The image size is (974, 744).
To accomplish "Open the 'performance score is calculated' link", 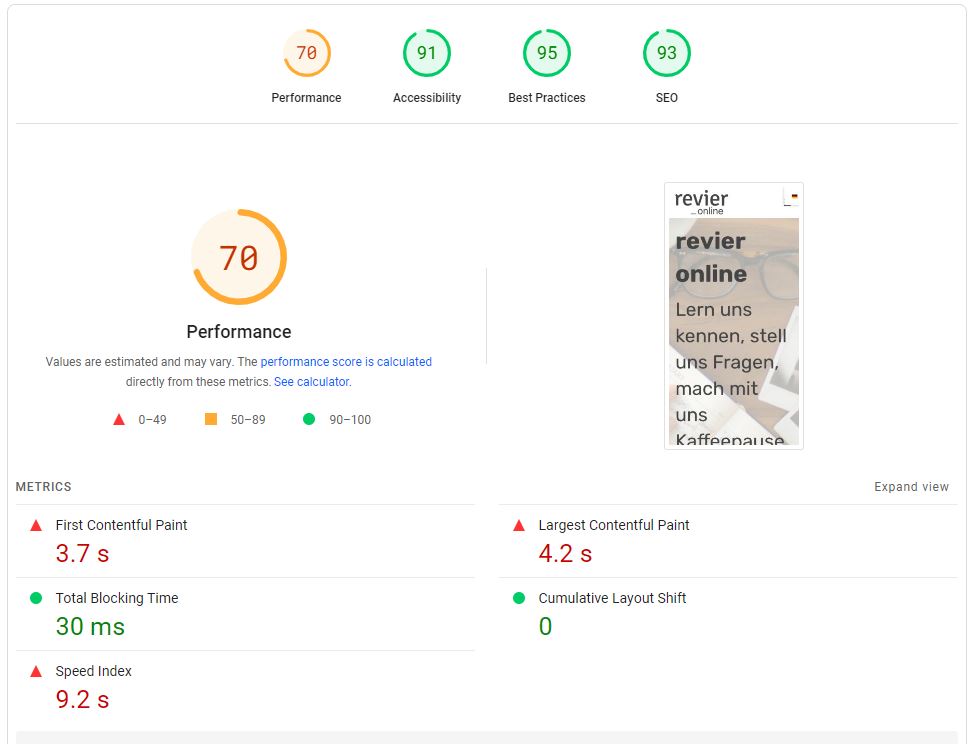I will click(346, 361).
